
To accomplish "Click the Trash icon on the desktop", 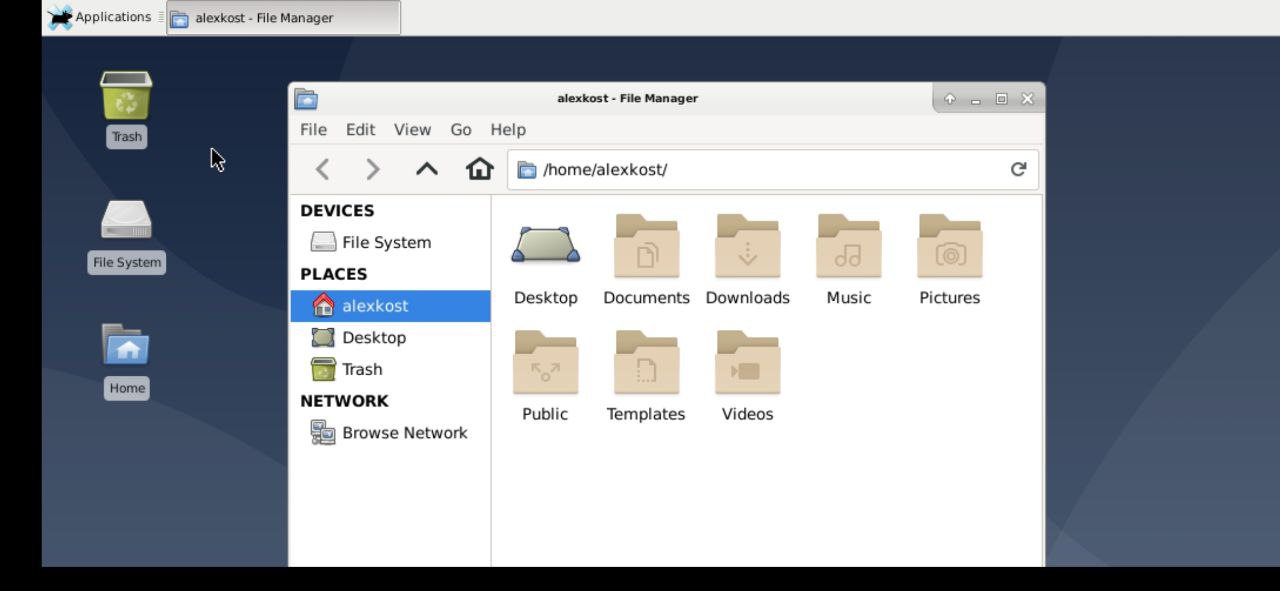I will point(126,96).
